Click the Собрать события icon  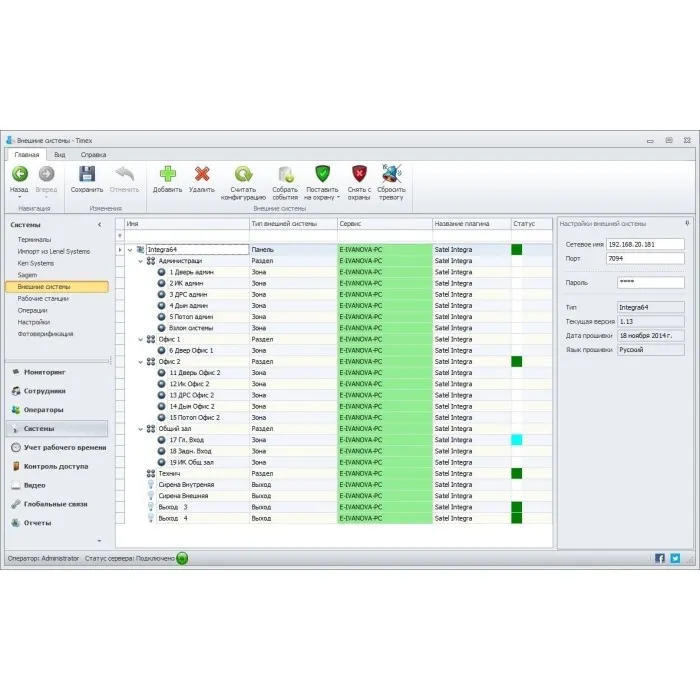[x=285, y=174]
